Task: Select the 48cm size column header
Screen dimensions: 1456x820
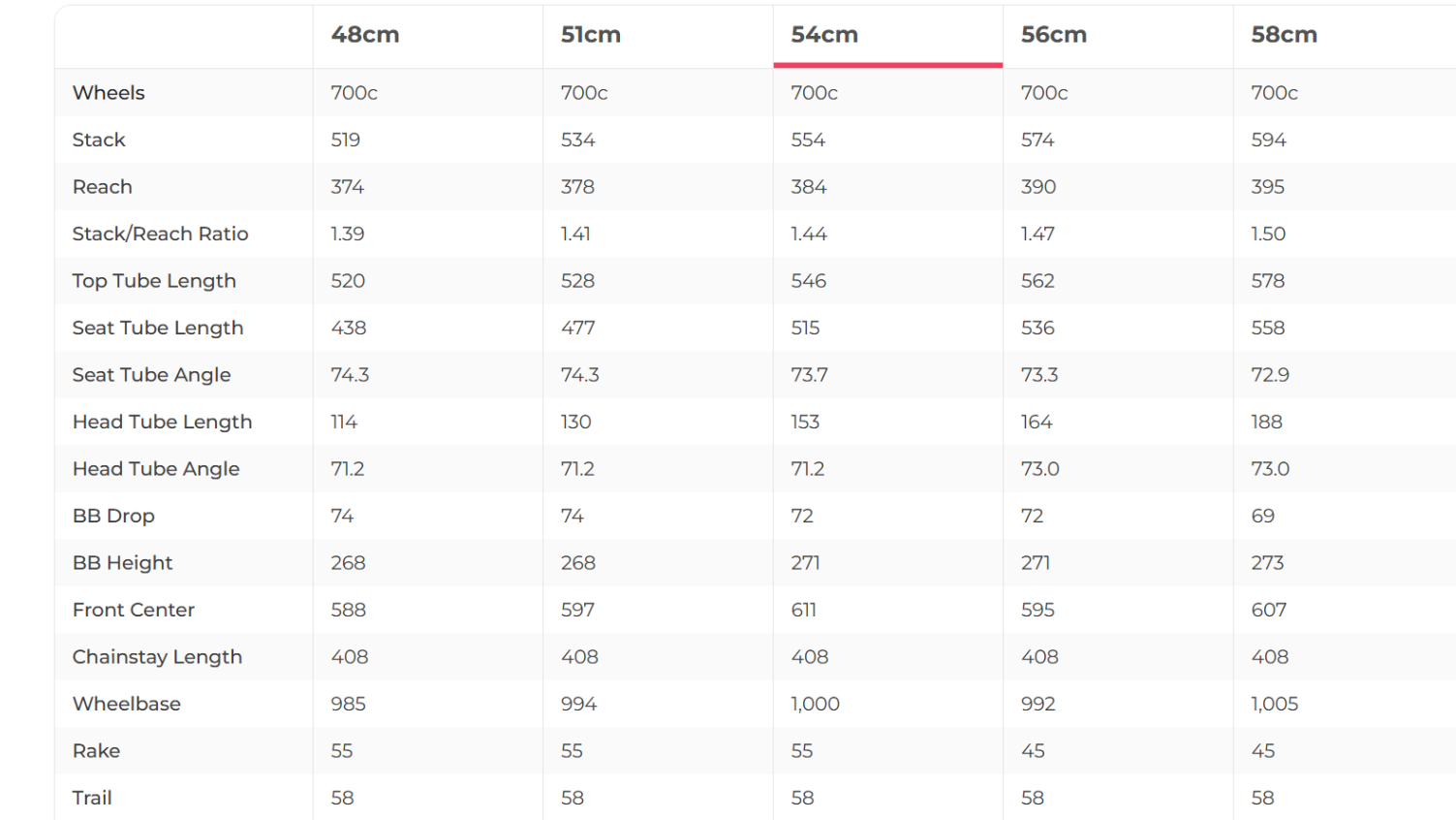Action: point(365,35)
